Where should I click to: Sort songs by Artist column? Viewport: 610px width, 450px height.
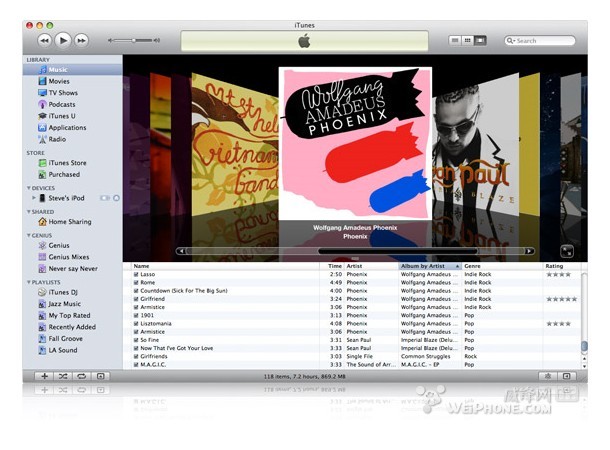[x=371, y=266]
